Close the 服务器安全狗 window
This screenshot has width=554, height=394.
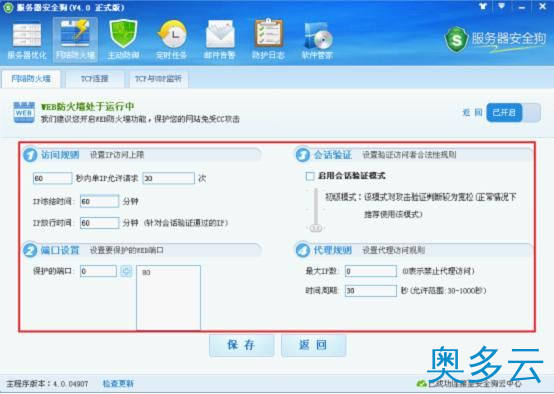coord(543,6)
